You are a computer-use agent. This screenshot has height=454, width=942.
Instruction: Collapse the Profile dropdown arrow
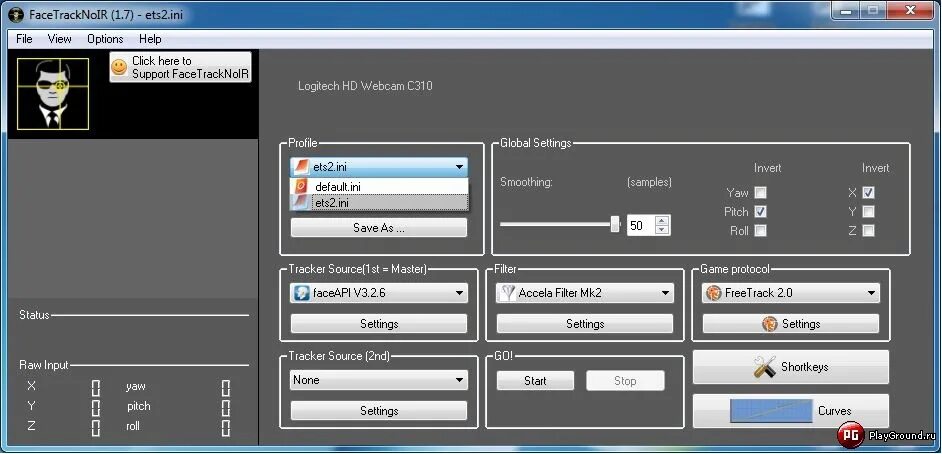[x=459, y=167]
